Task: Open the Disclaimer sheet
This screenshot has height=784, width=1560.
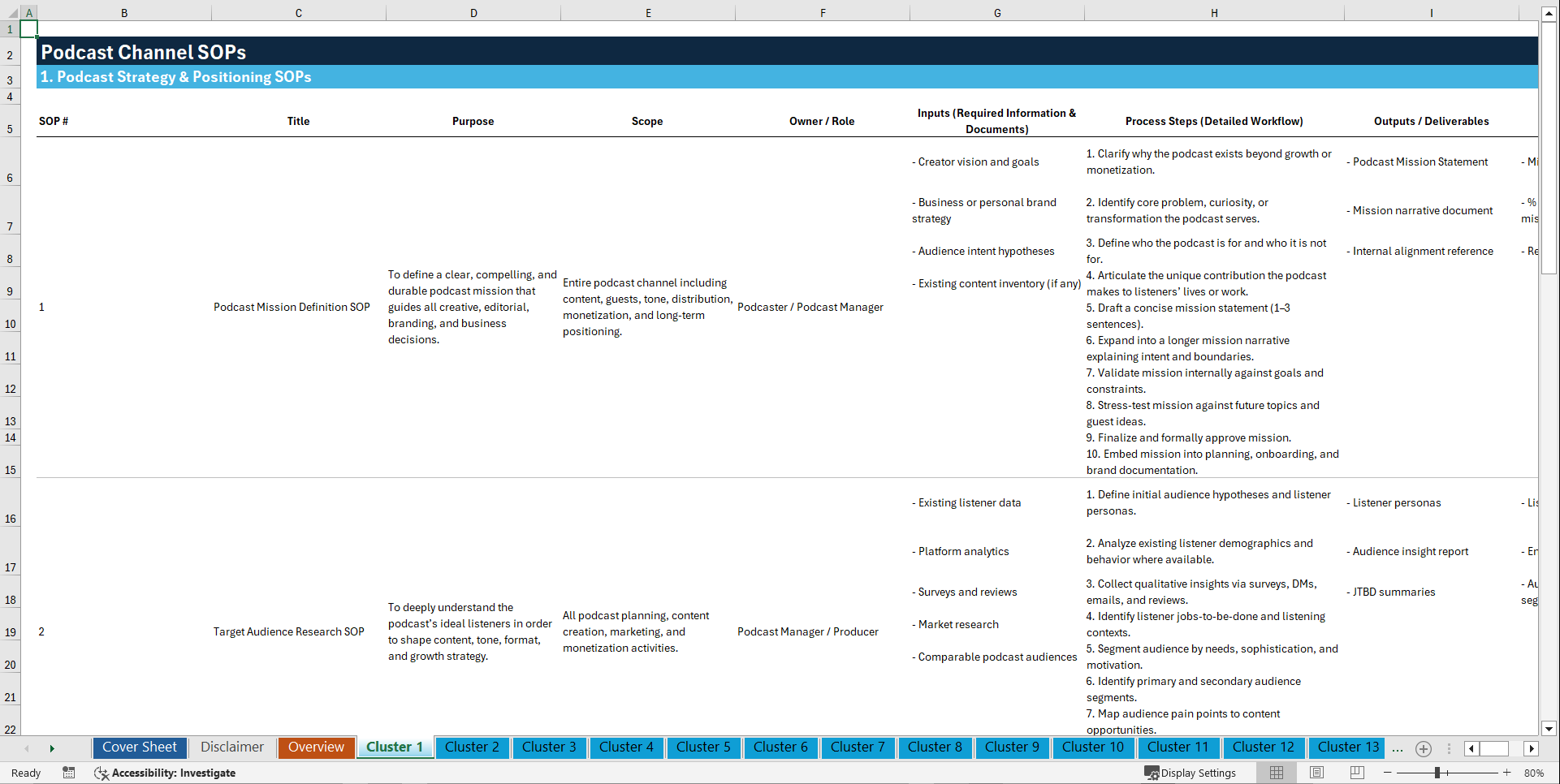Action: tap(231, 747)
